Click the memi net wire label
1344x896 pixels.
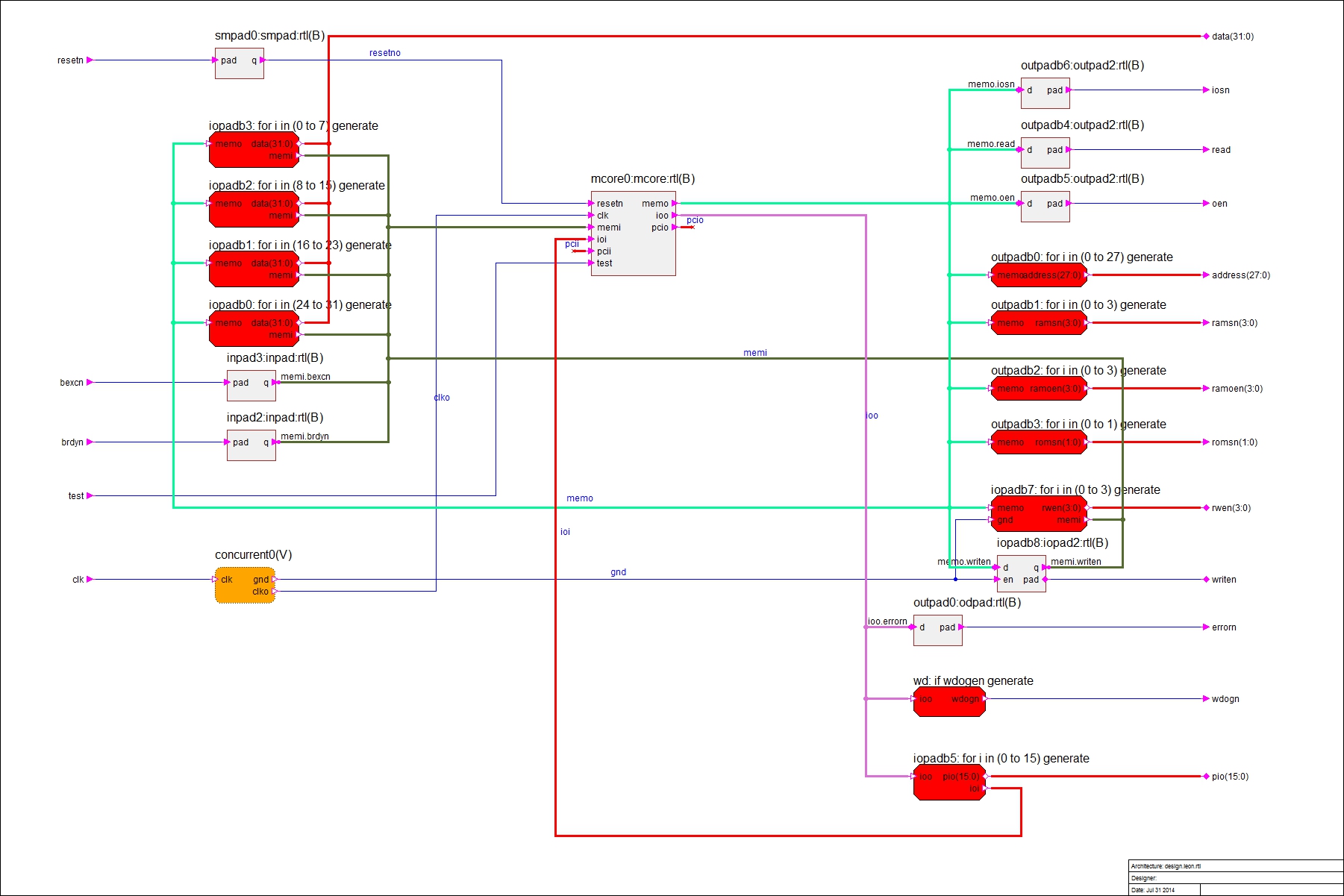[x=756, y=351]
